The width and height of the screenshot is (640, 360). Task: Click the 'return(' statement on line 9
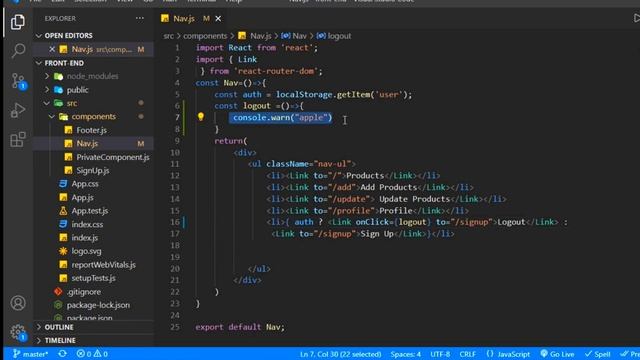tap(231, 141)
